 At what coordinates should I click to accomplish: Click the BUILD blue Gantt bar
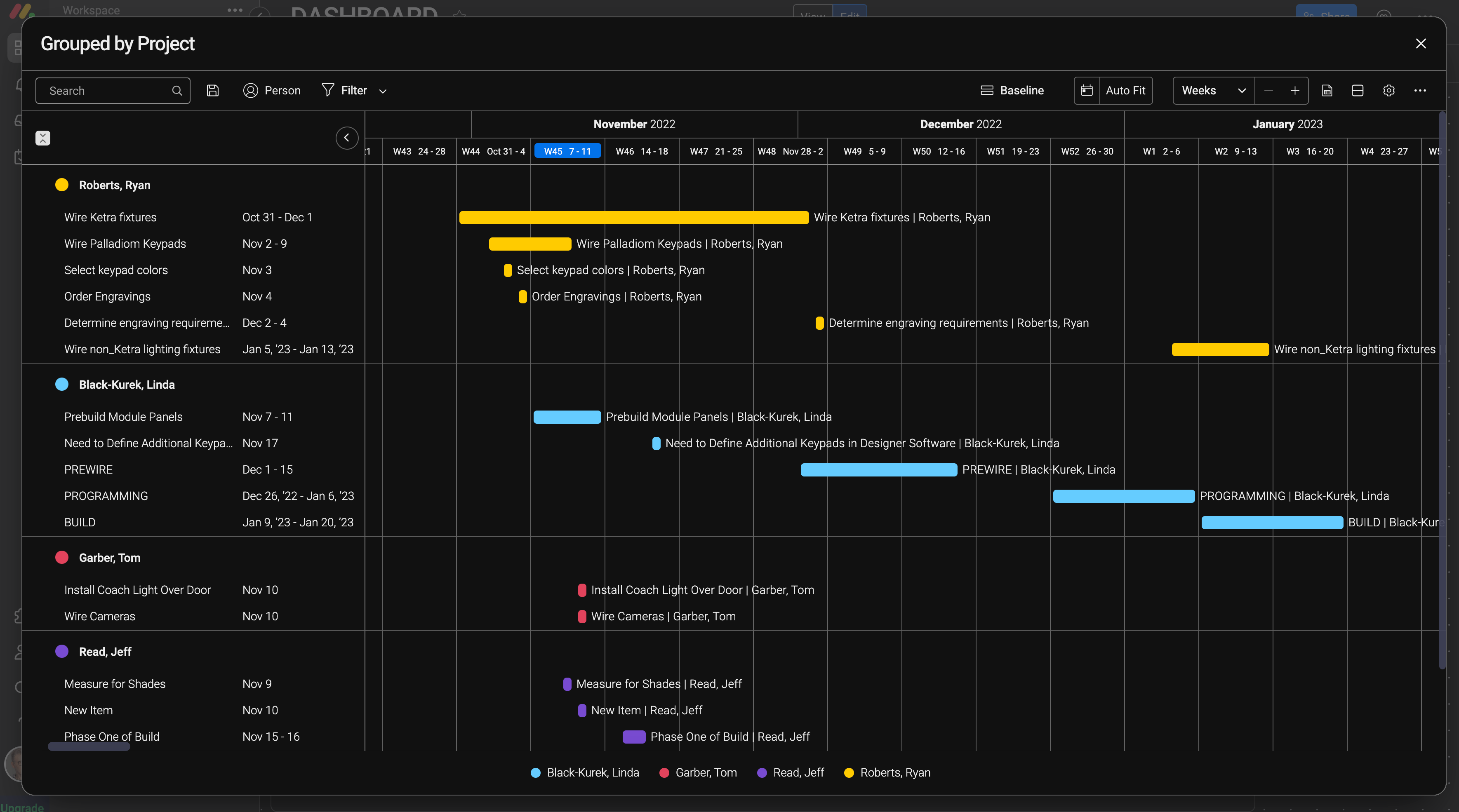coord(1272,523)
